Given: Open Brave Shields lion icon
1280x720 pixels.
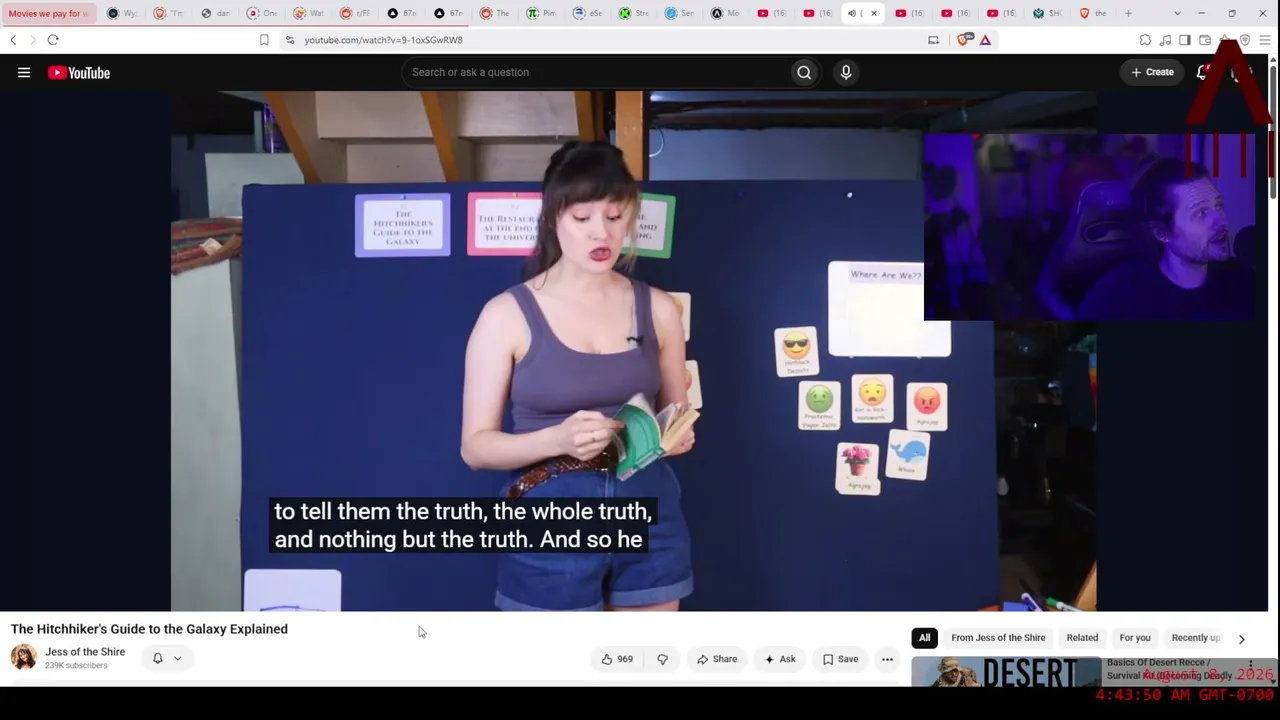Looking at the screenshot, I should point(964,40).
